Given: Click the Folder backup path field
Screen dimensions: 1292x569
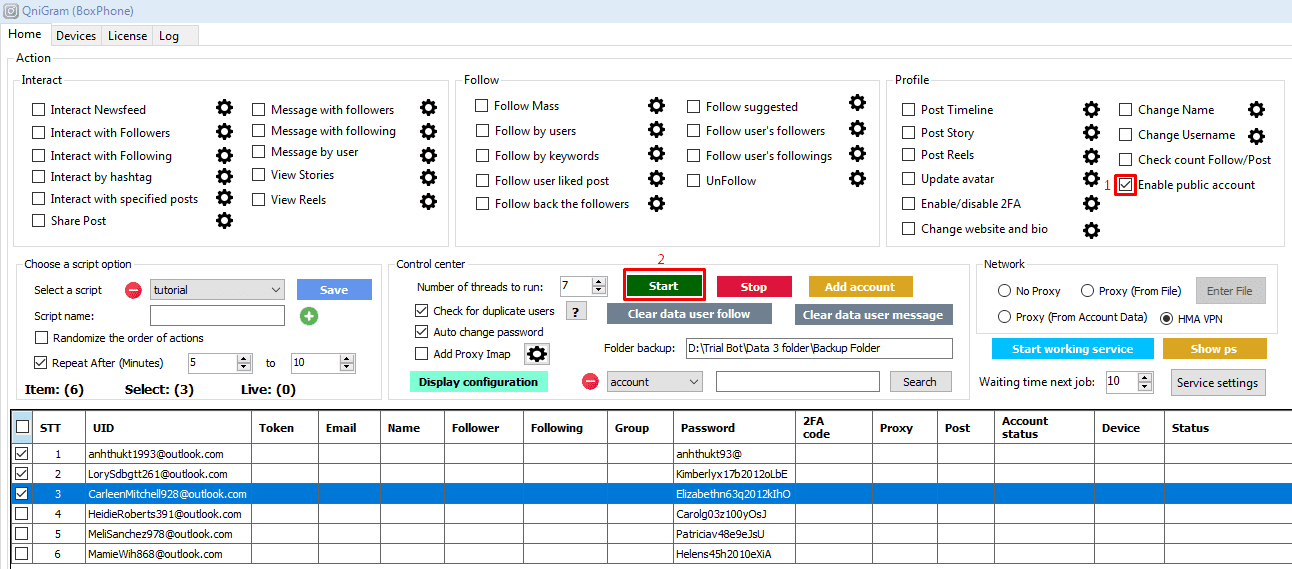Looking at the screenshot, I should click(818, 348).
